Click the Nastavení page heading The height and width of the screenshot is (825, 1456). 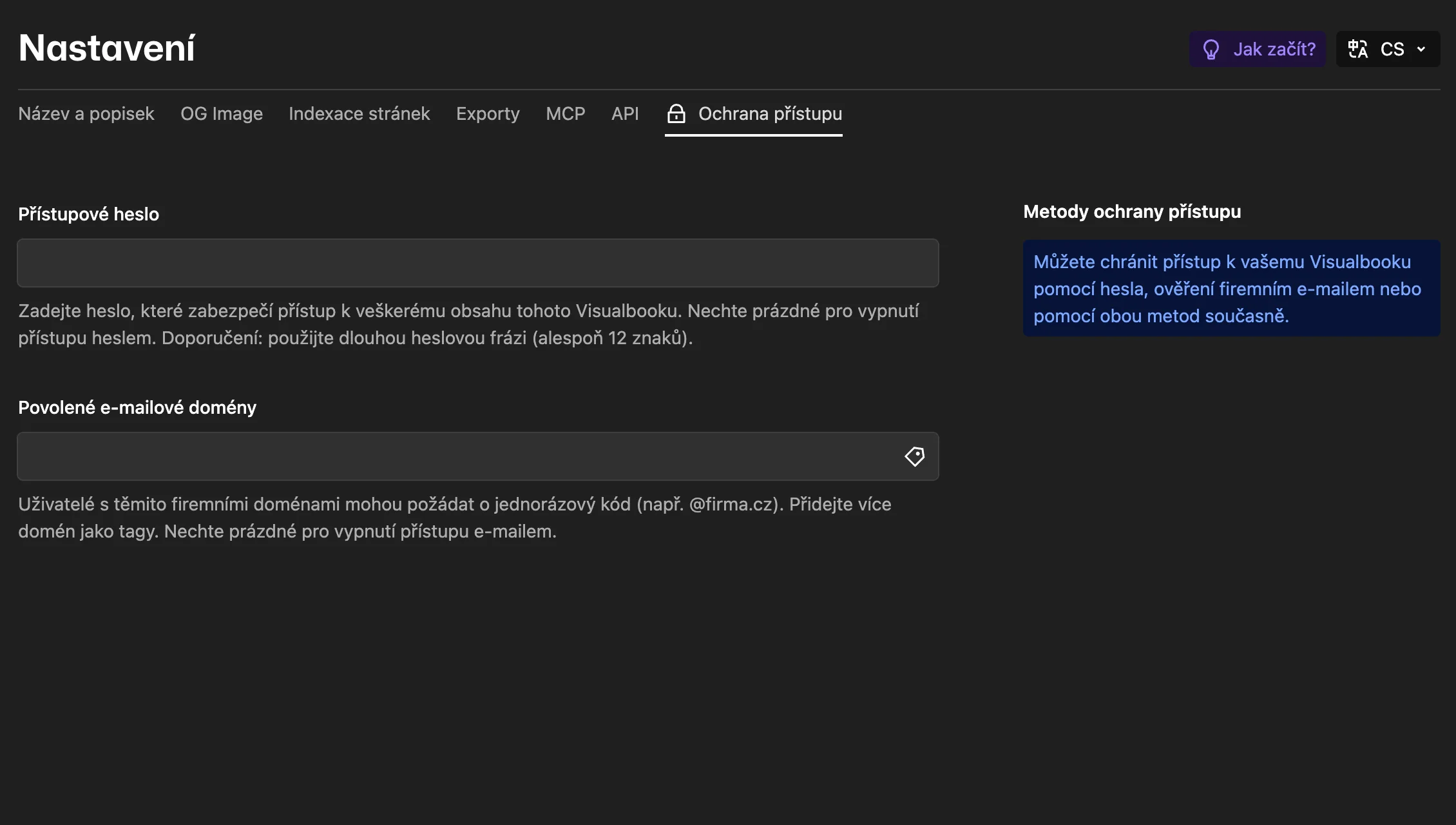106,48
